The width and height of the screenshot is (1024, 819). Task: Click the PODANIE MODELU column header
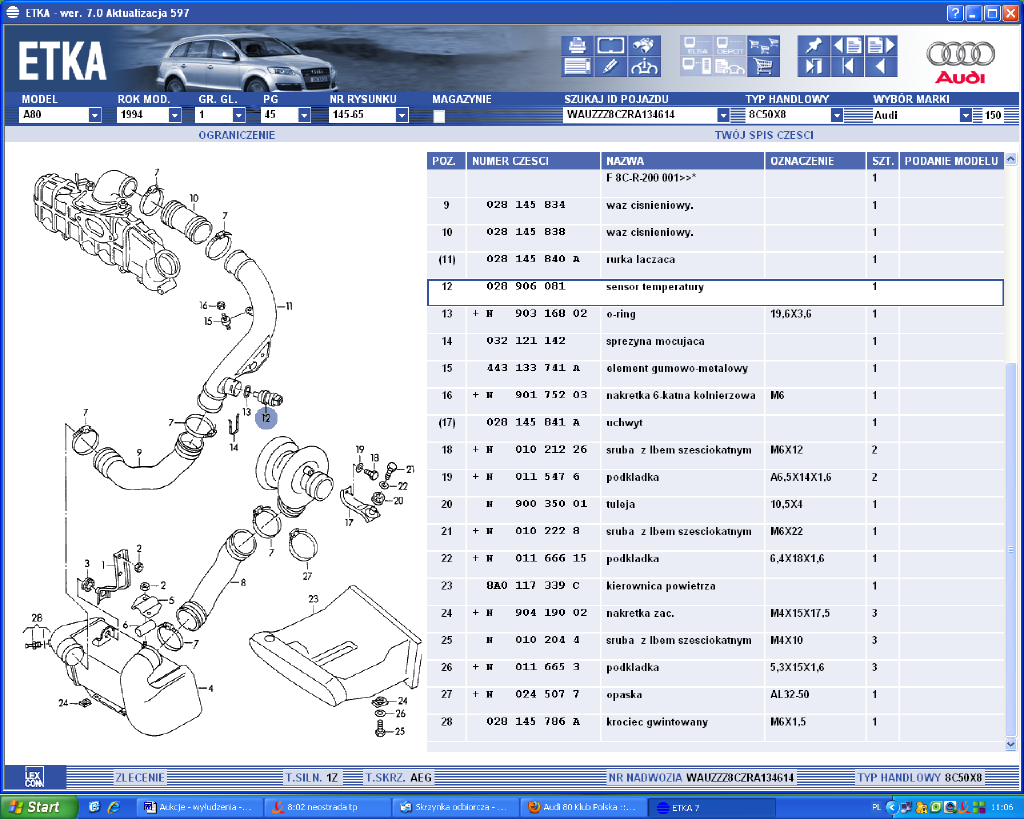pos(952,161)
